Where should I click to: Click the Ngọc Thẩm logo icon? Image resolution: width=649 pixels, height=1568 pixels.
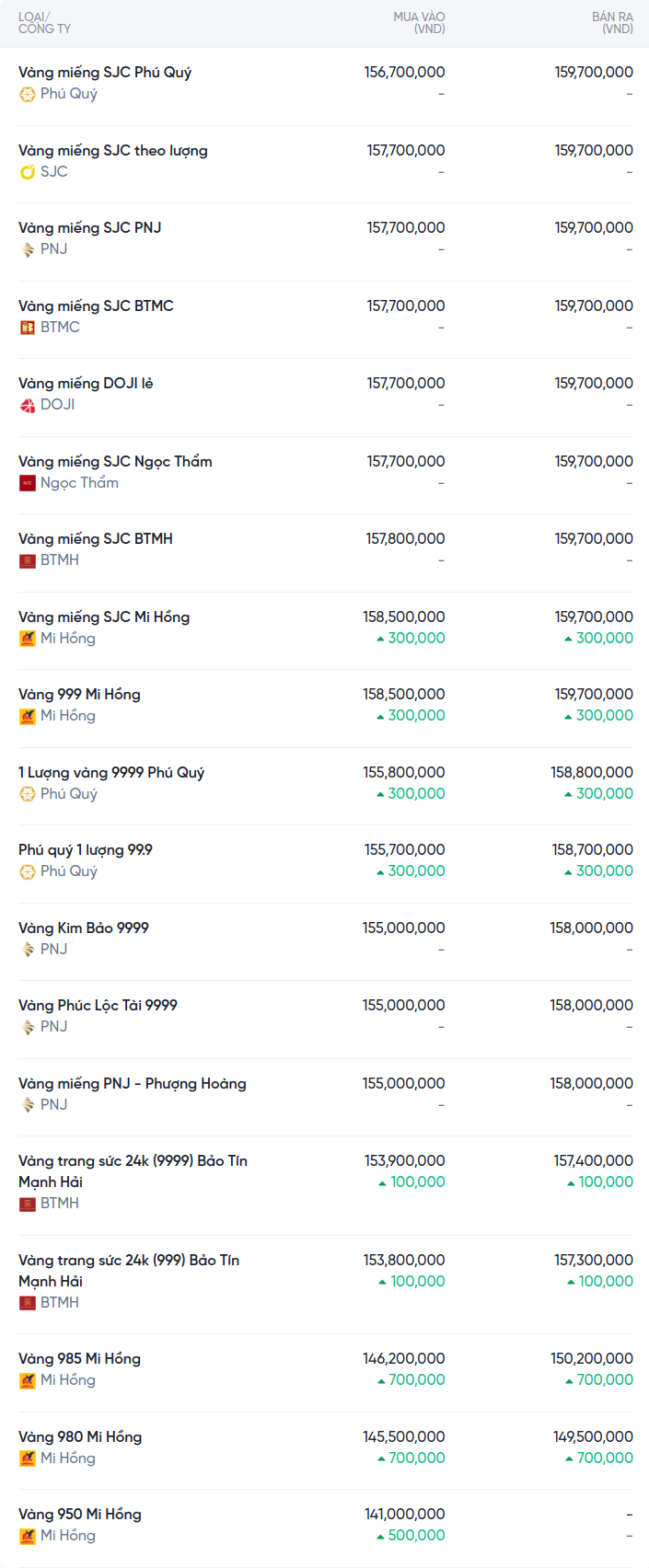pyautogui.click(x=28, y=483)
